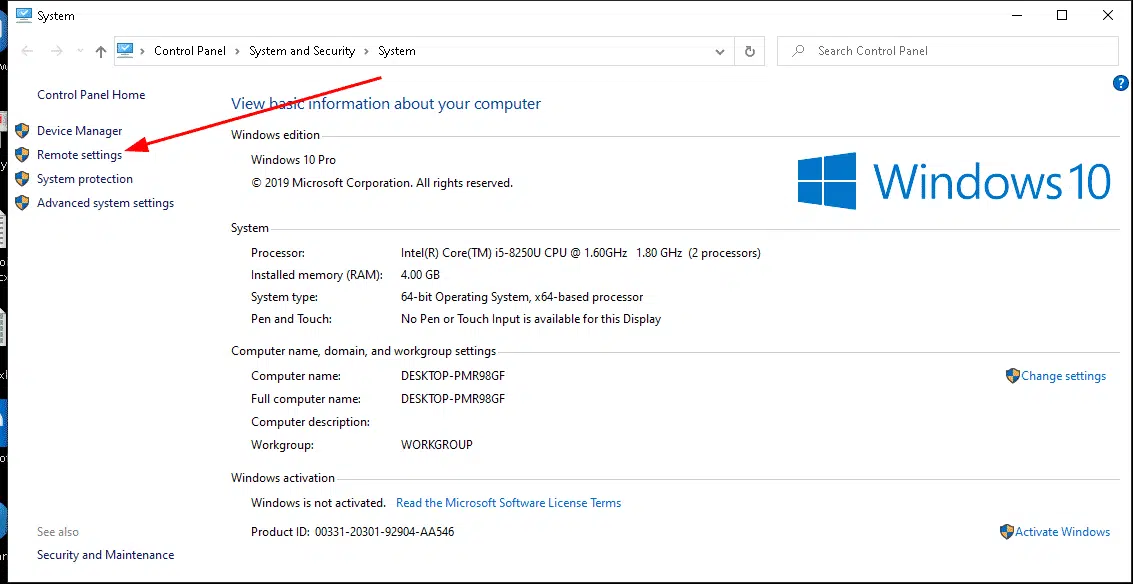Click the Forward navigation arrow
1133x584 pixels.
tap(57, 51)
